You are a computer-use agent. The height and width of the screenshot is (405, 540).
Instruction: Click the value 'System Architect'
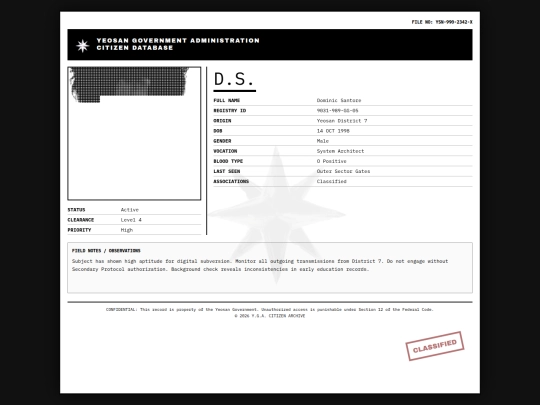[x=340, y=151]
